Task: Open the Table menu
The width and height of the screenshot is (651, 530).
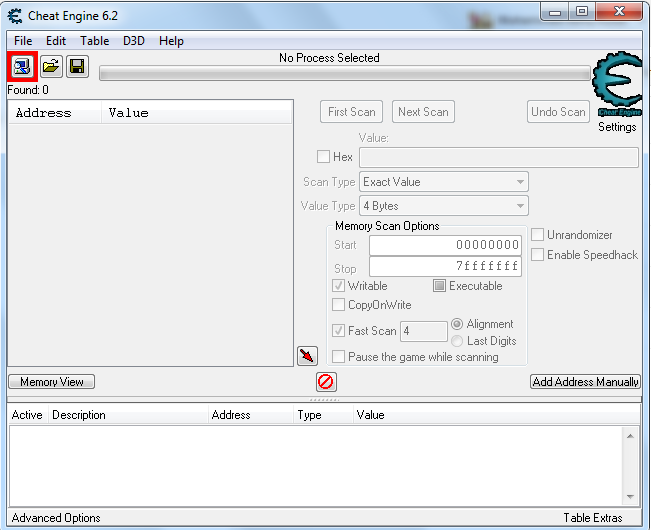Action: pos(95,41)
